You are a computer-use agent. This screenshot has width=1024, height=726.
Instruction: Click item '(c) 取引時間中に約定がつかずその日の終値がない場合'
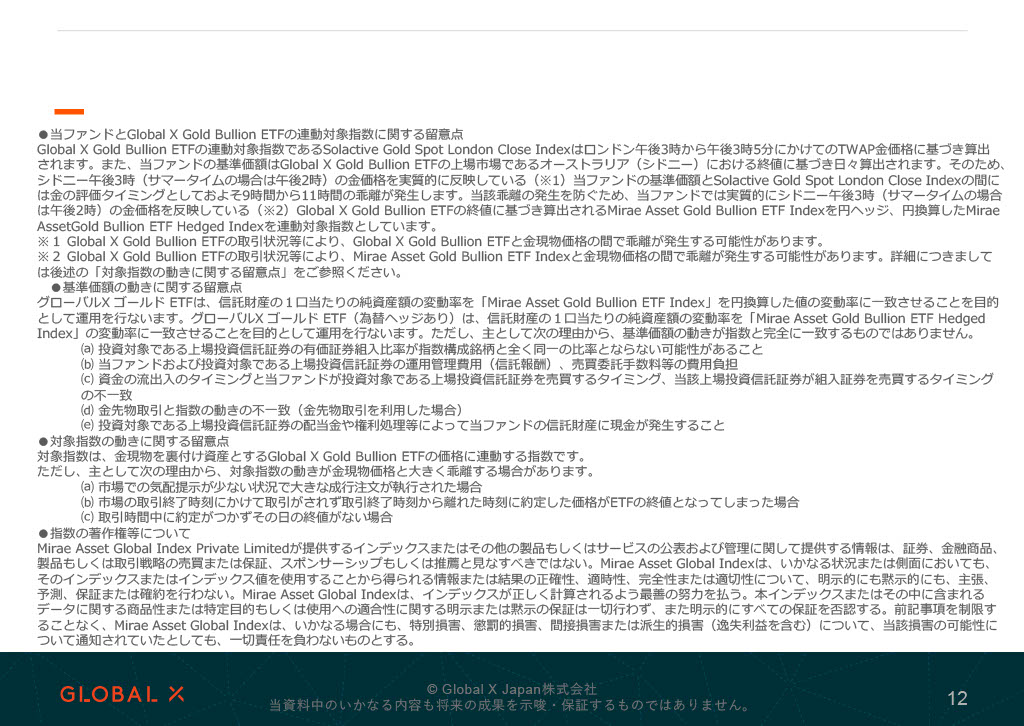click(236, 517)
